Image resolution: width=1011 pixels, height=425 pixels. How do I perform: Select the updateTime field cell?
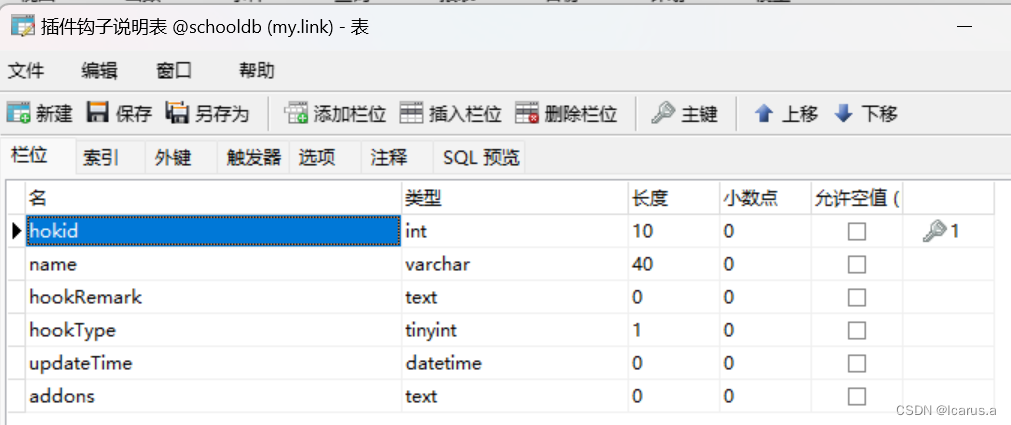tap(213, 363)
